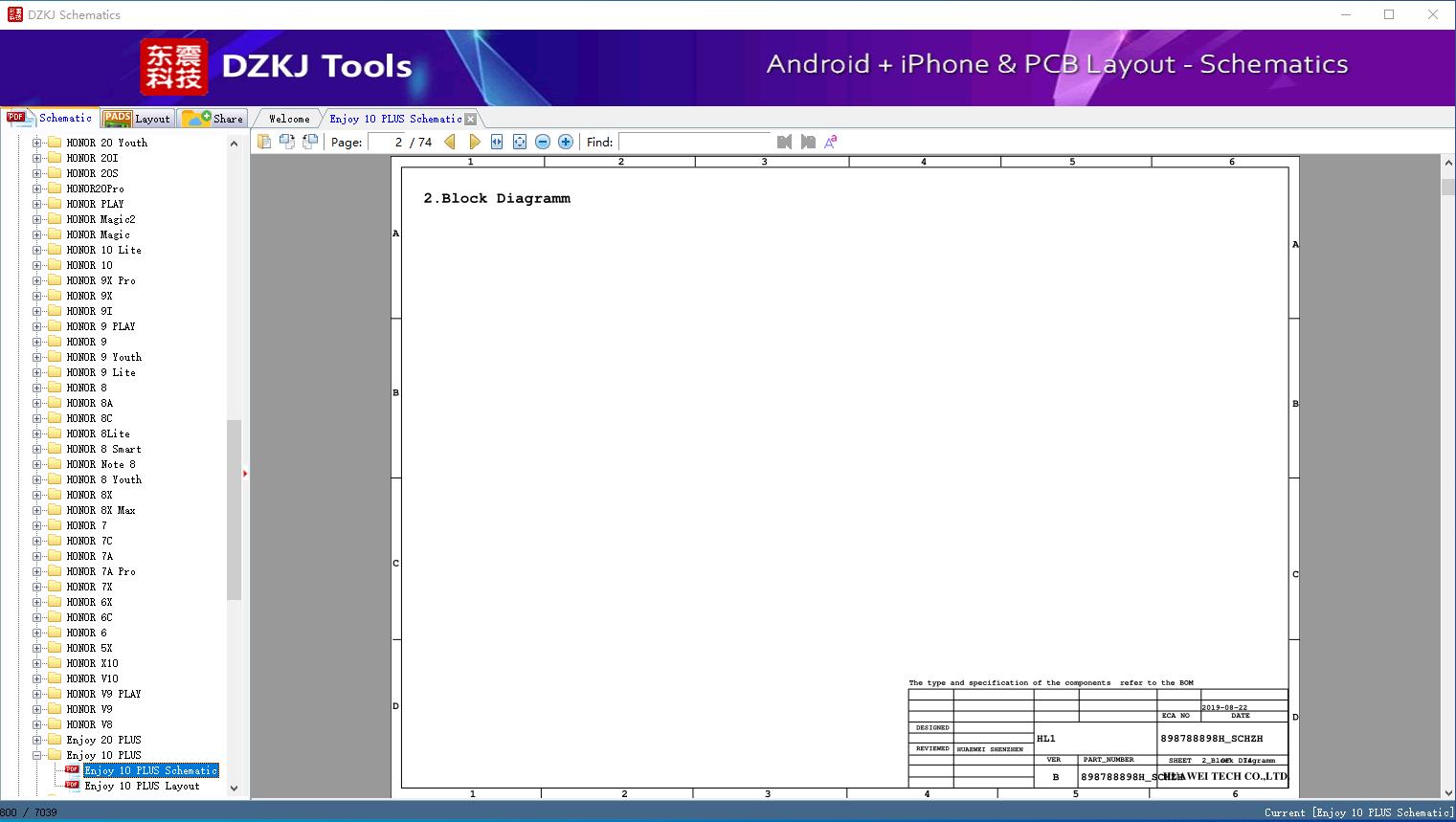Click the find previous icon
Screen dimensions: 1456x822
tap(785, 142)
